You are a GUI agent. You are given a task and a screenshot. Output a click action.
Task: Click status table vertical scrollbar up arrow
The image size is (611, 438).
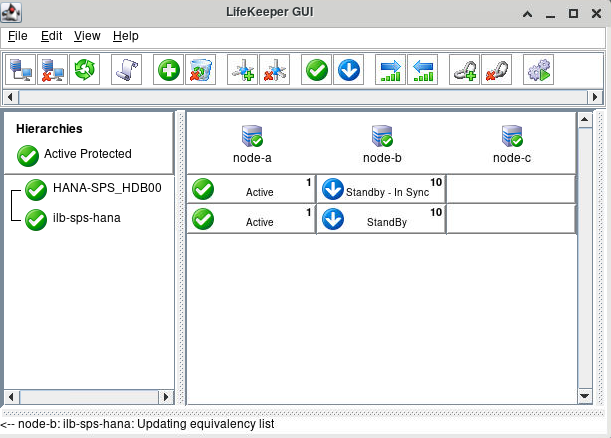click(585, 120)
